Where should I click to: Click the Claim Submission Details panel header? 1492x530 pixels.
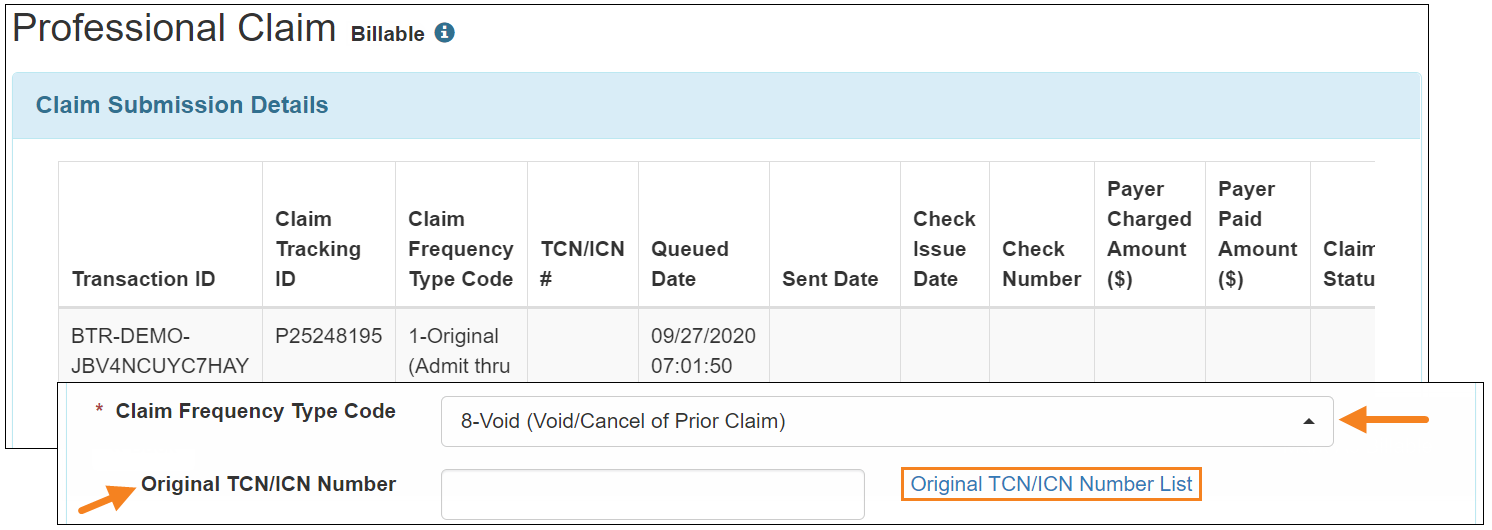(x=716, y=105)
